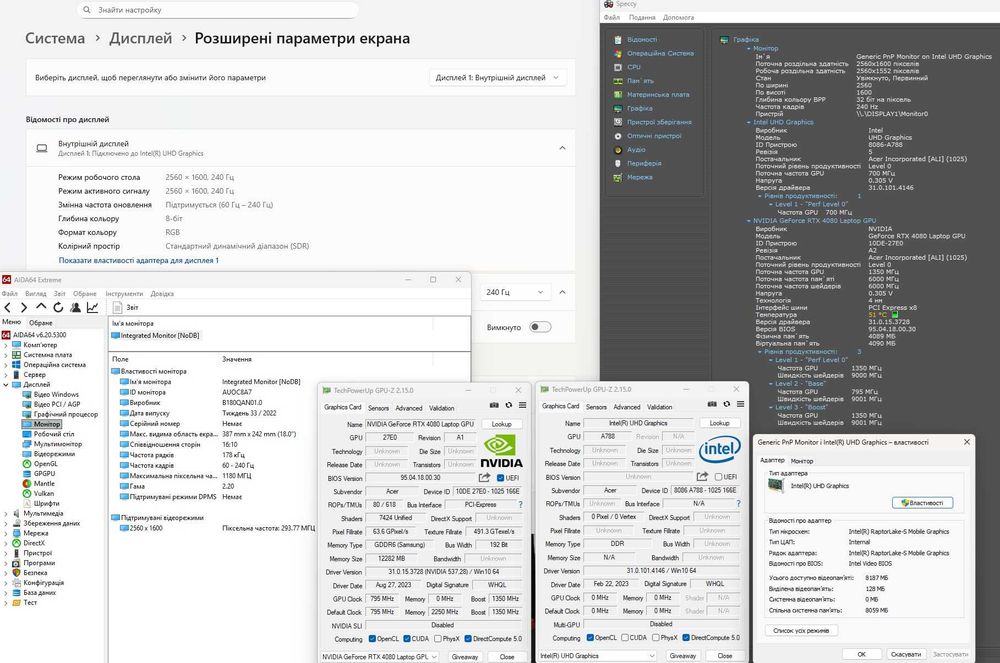Open Intel UHD Graphics selector dropdown in GPU-Z
Image resolution: width=1000 pixels, height=663 pixels.
pyautogui.click(x=598, y=655)
